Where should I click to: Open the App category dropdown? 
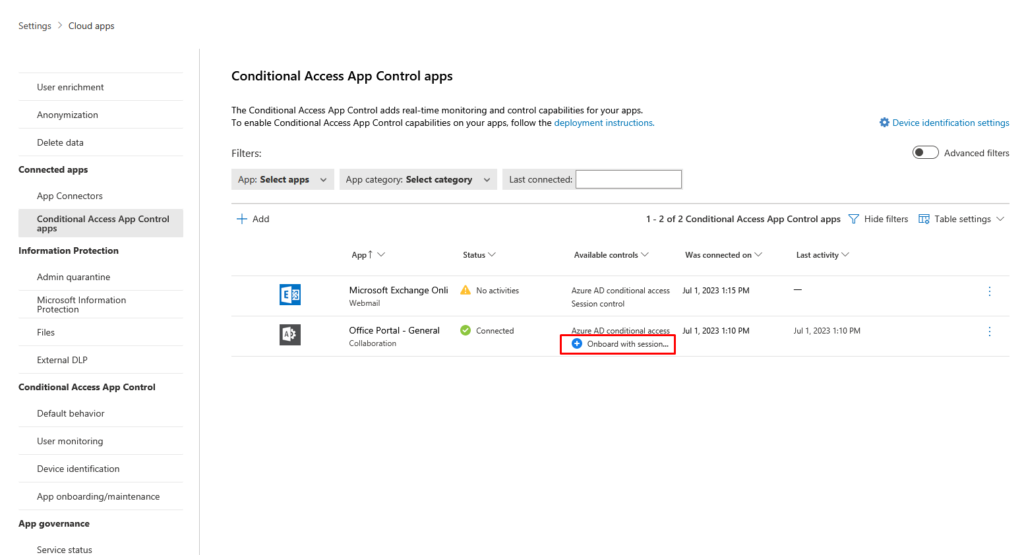[x=418, y=180]
